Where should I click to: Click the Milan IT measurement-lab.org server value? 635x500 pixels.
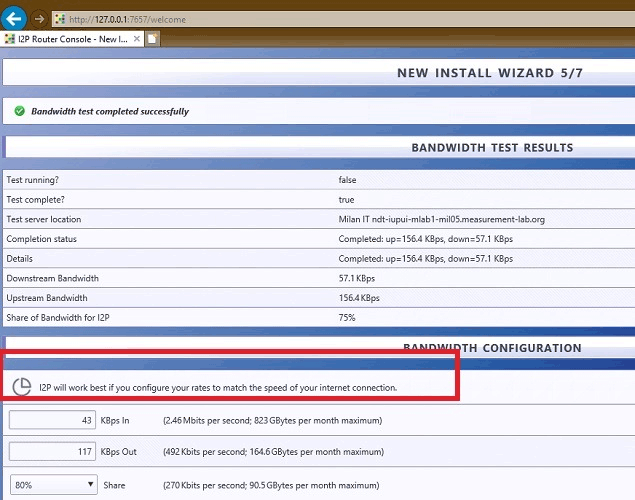pos(441,219)
